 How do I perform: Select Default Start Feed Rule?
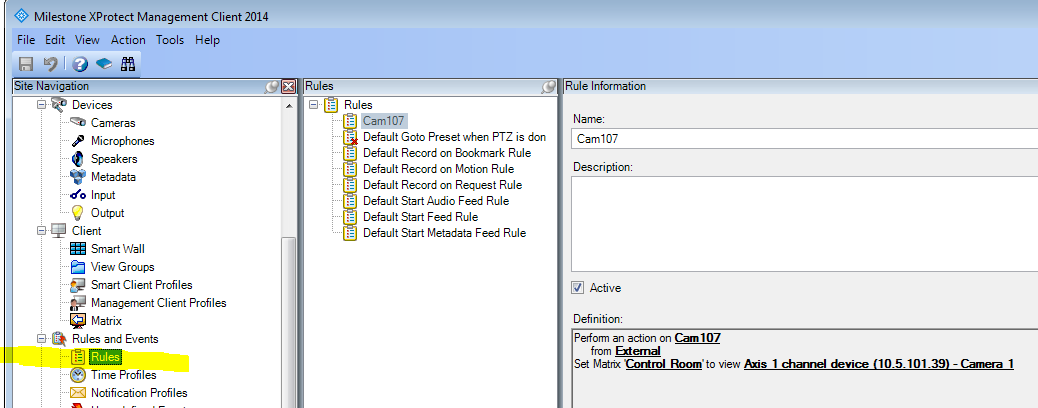pyautogui.click(x=420, y=217)
